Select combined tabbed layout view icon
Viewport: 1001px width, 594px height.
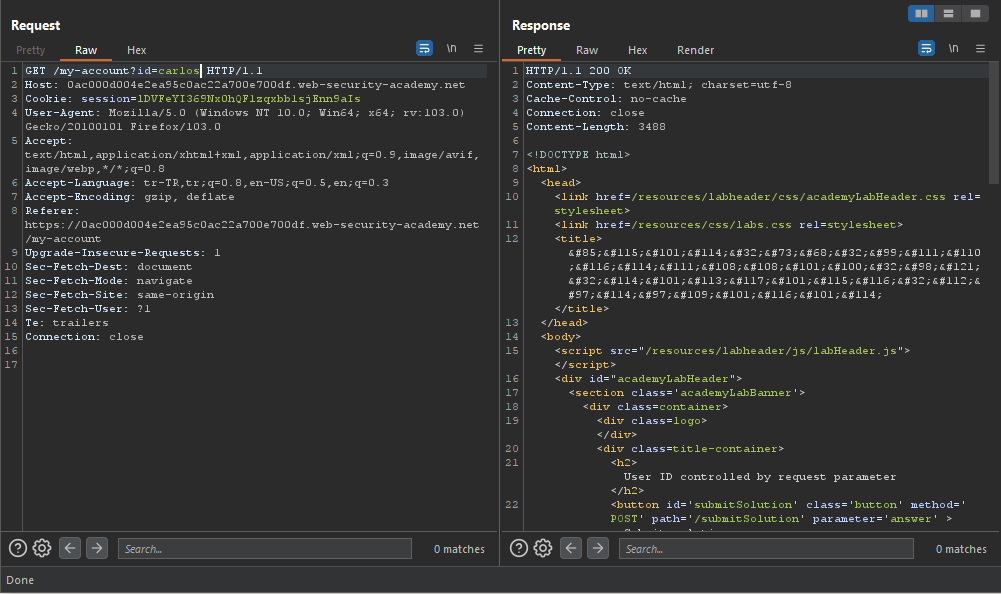[975, 13]
